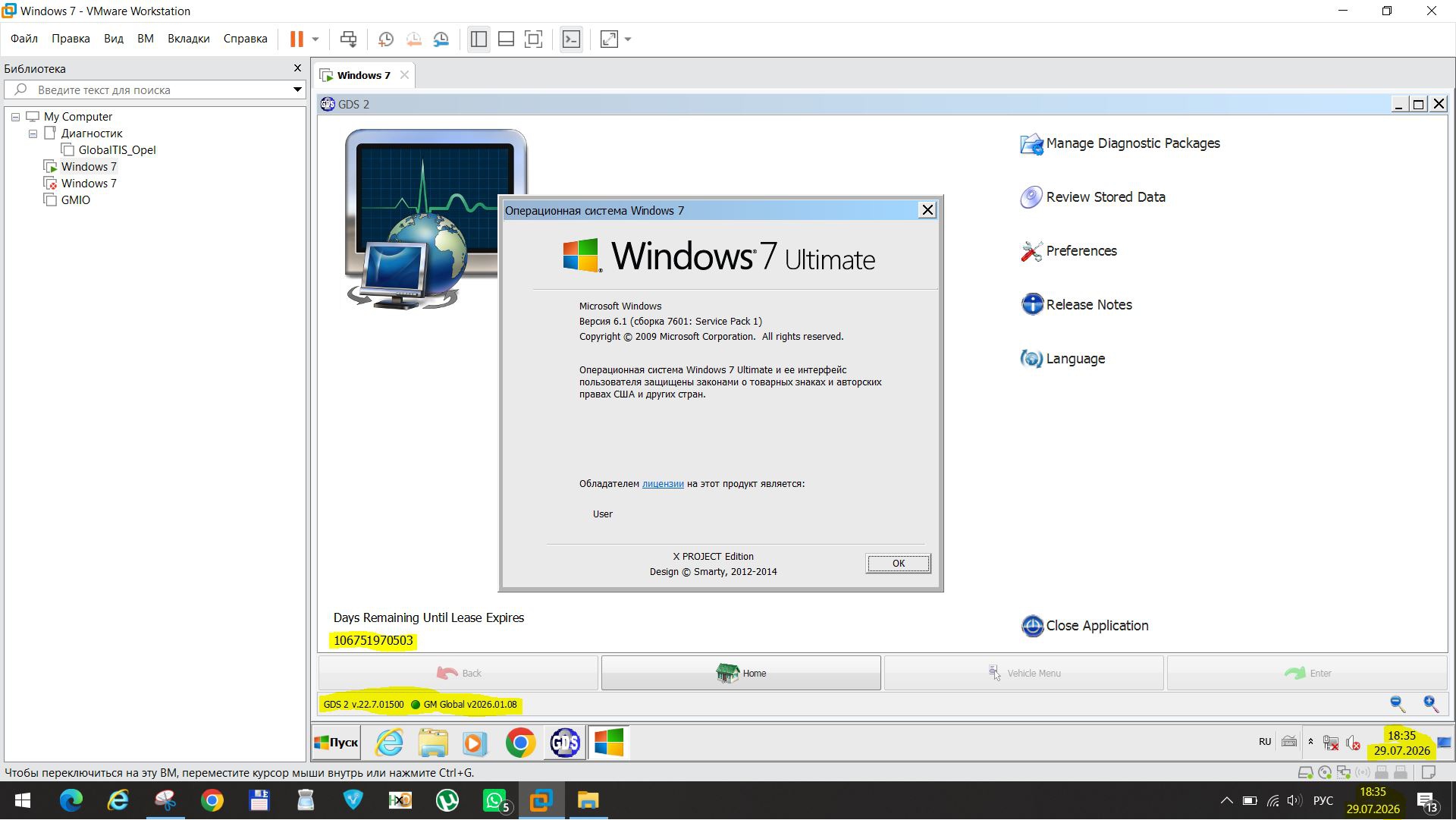The image size is (1456, 820).
Task: Open the Вкладки menu
Action: pos(188,39)
